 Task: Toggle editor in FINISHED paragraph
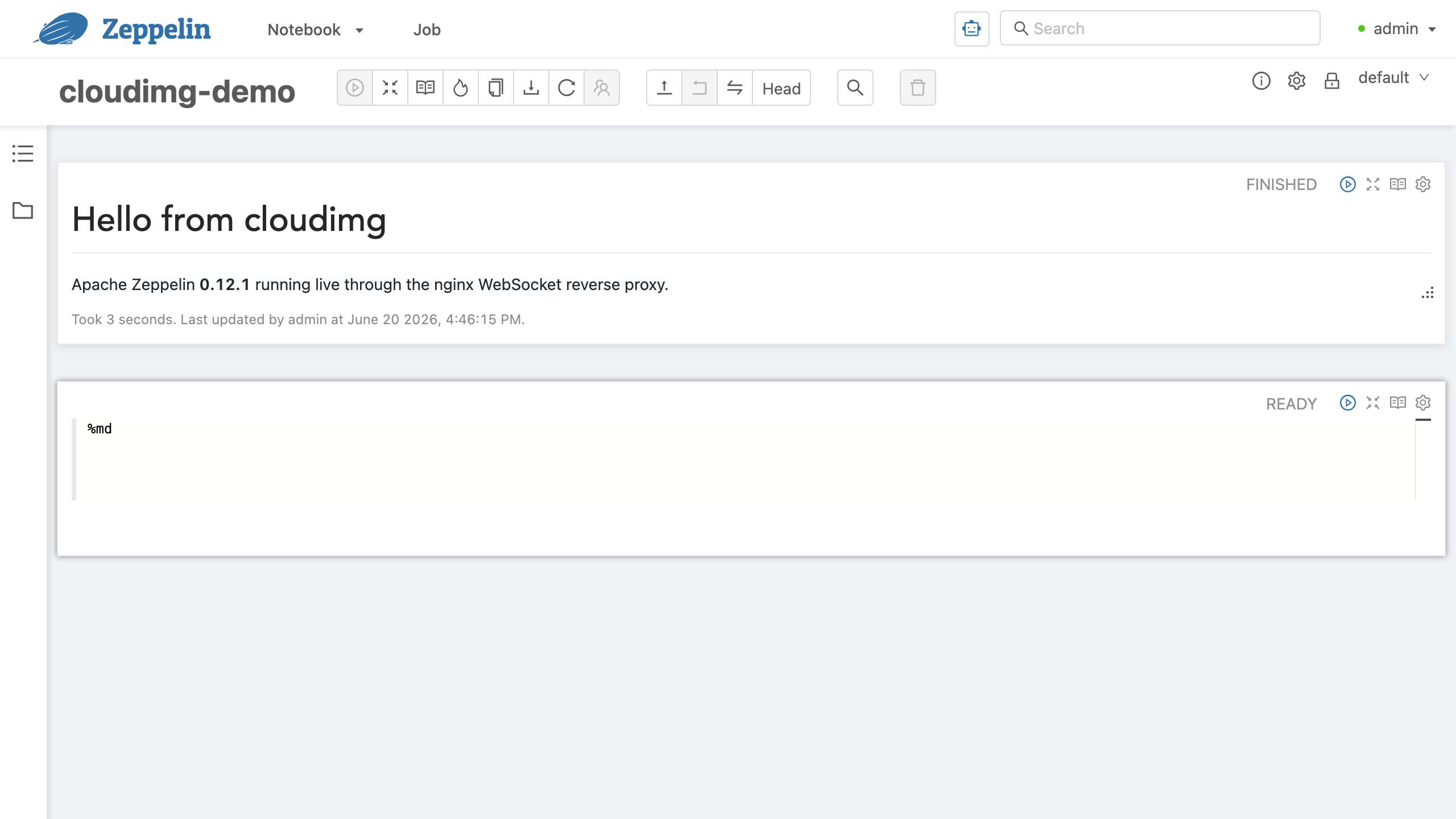pos(1372,184)
